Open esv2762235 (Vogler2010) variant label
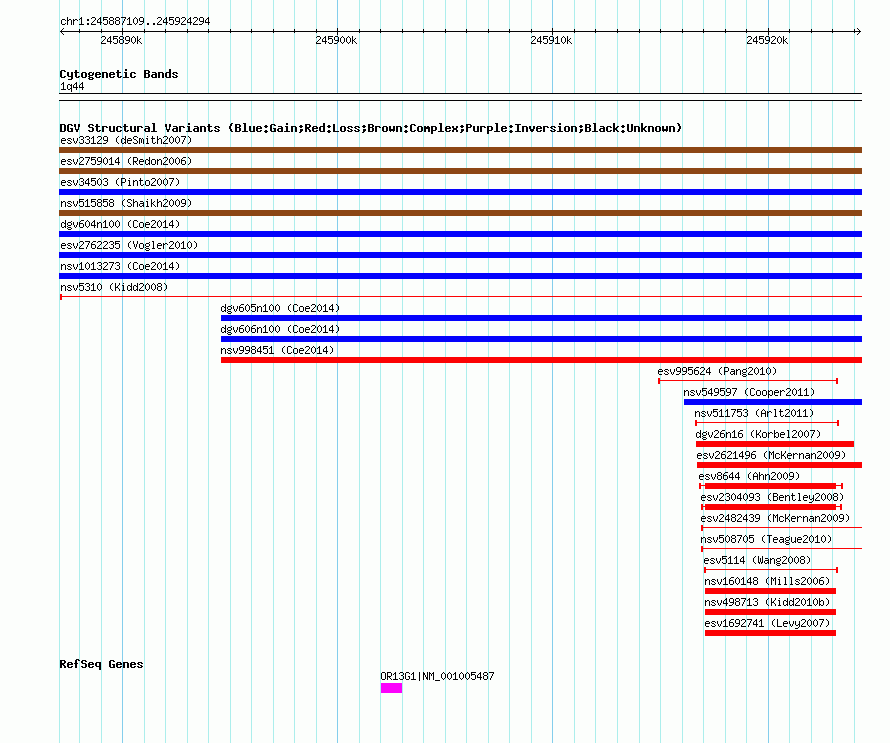 click(129, 245)
